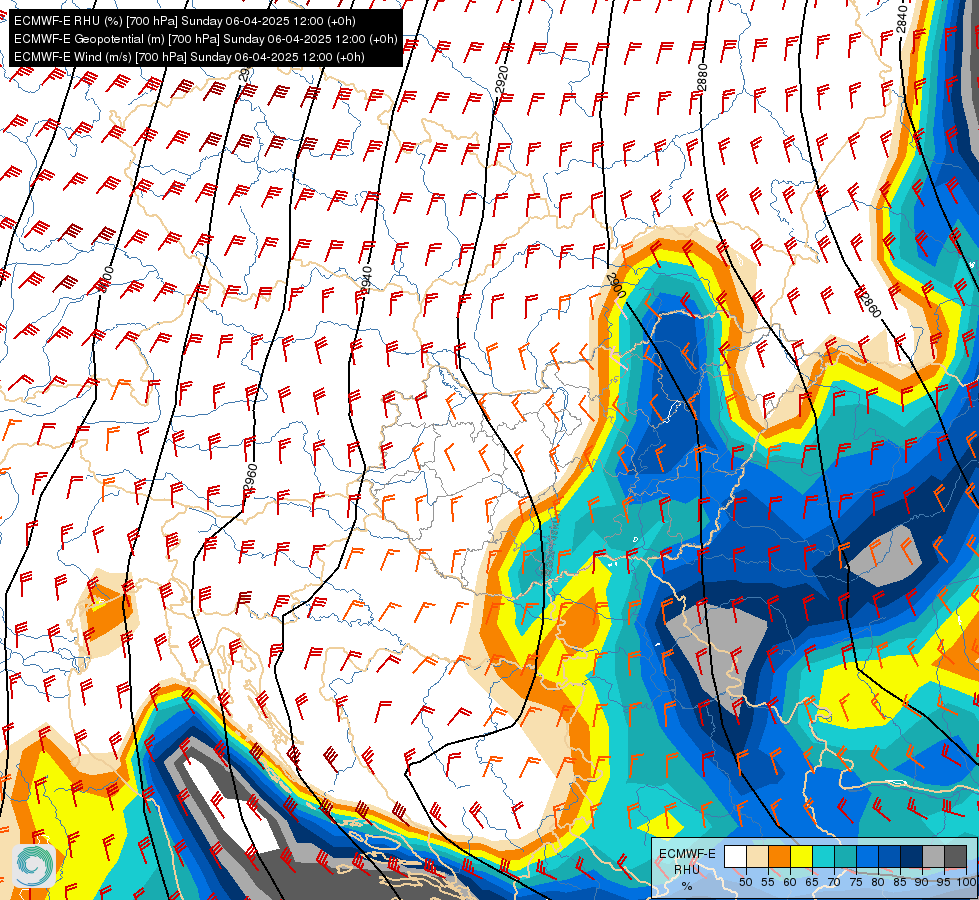The image size is (979, 900).
Task: Select the teal 70–75% legend swatch
Action: click(x=845, y=856)
